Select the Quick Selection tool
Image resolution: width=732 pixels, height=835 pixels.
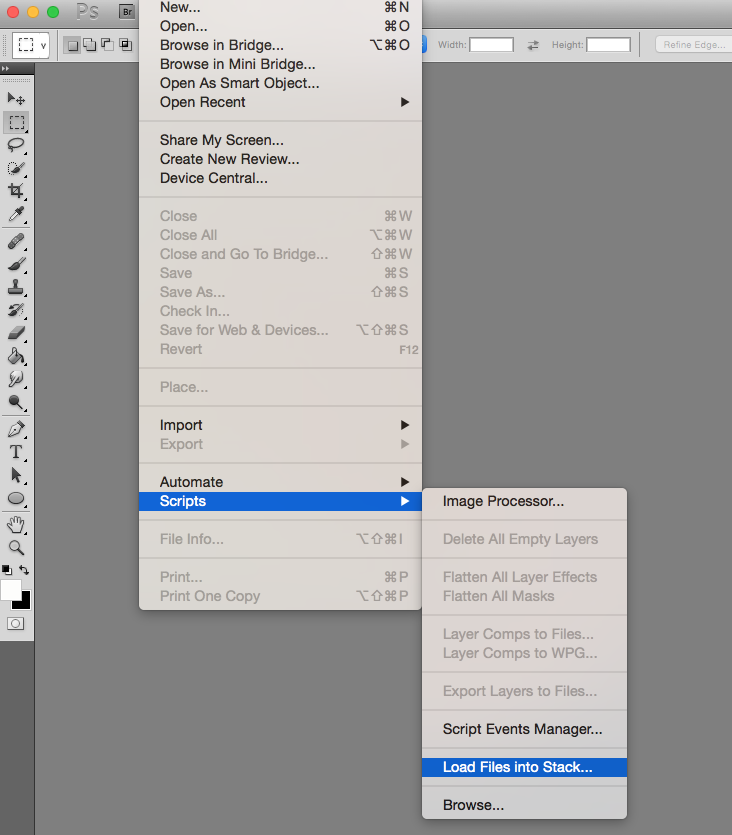16,168
